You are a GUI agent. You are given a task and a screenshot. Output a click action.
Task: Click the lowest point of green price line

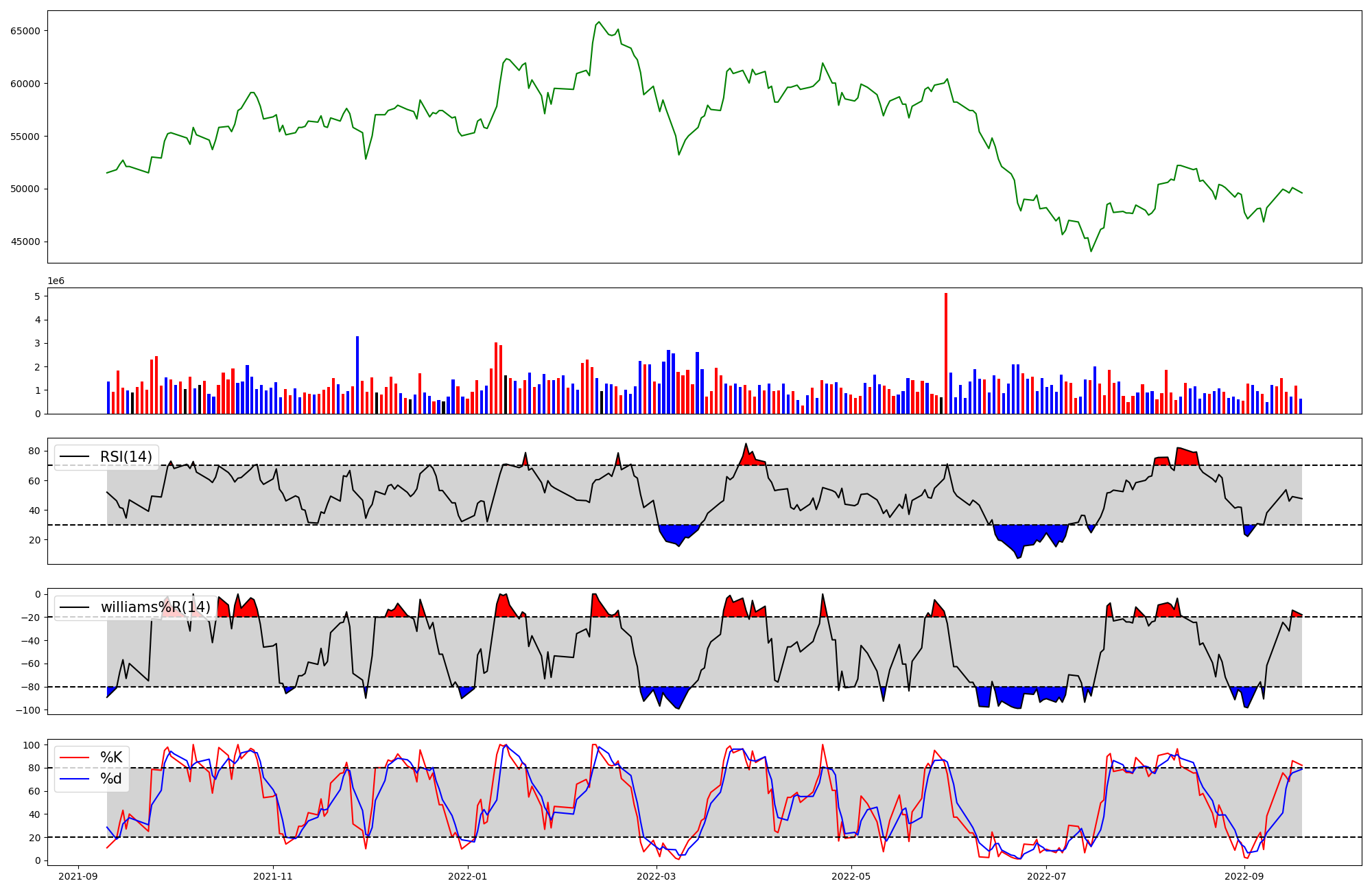coord(1091,251)
